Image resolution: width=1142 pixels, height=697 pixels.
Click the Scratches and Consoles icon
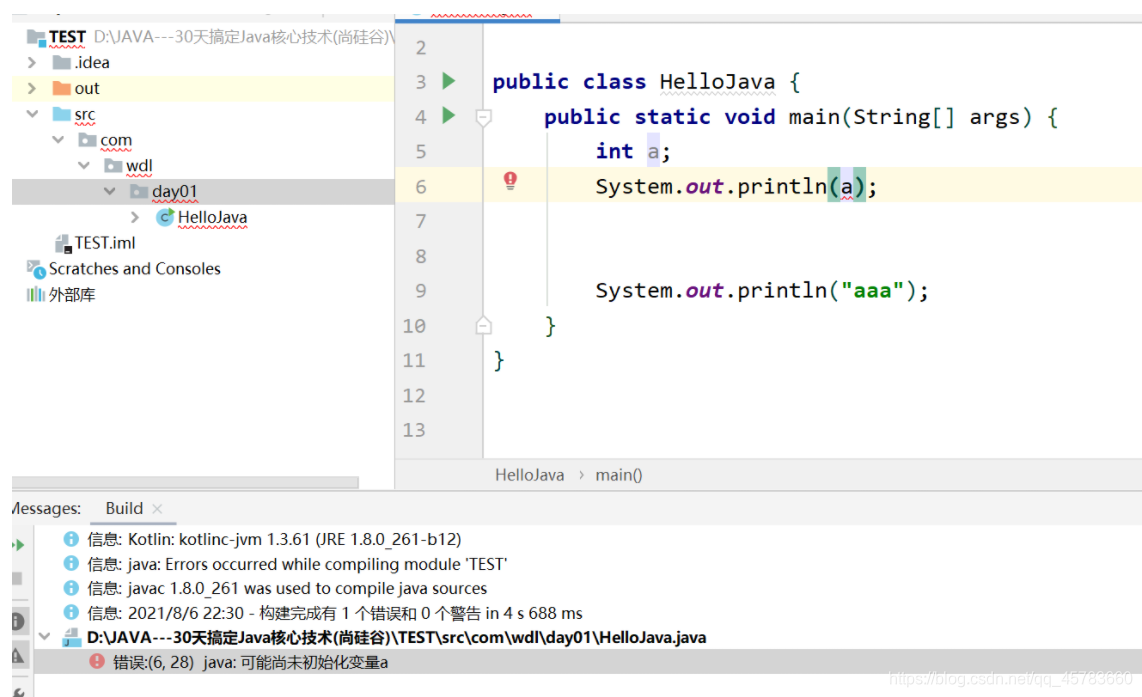point(36,269)
